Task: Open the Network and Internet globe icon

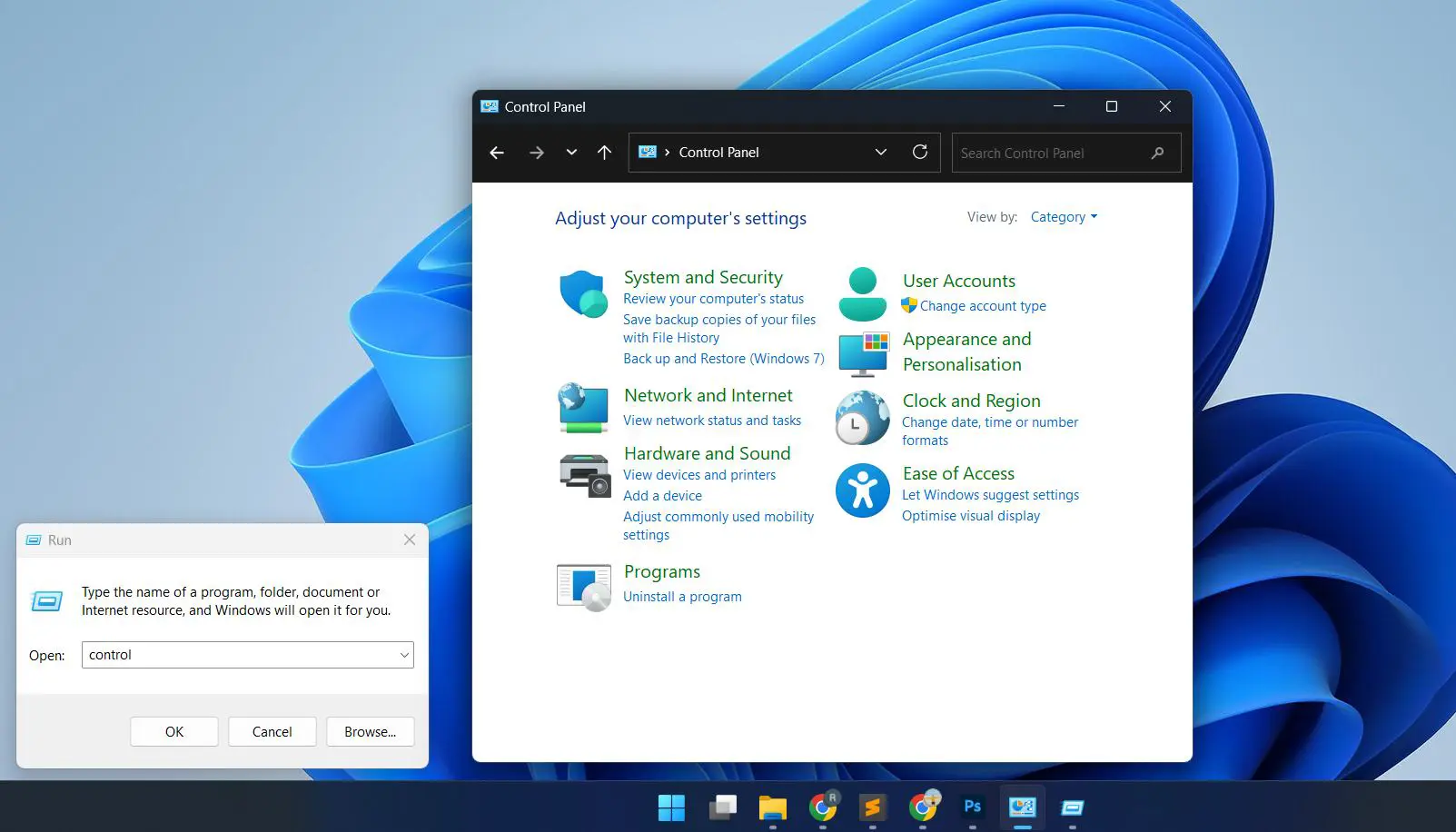Action: pyautogui.click(x=582, y=408)
